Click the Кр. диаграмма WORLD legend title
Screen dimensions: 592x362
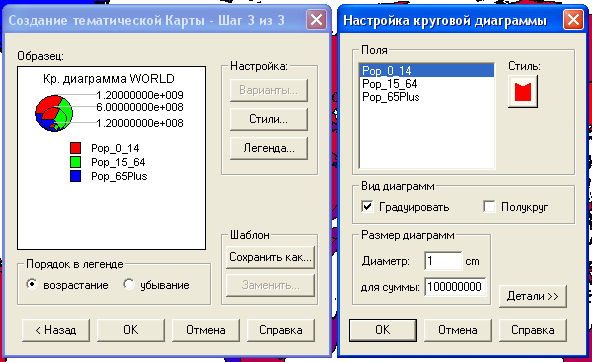coord(109,79)
